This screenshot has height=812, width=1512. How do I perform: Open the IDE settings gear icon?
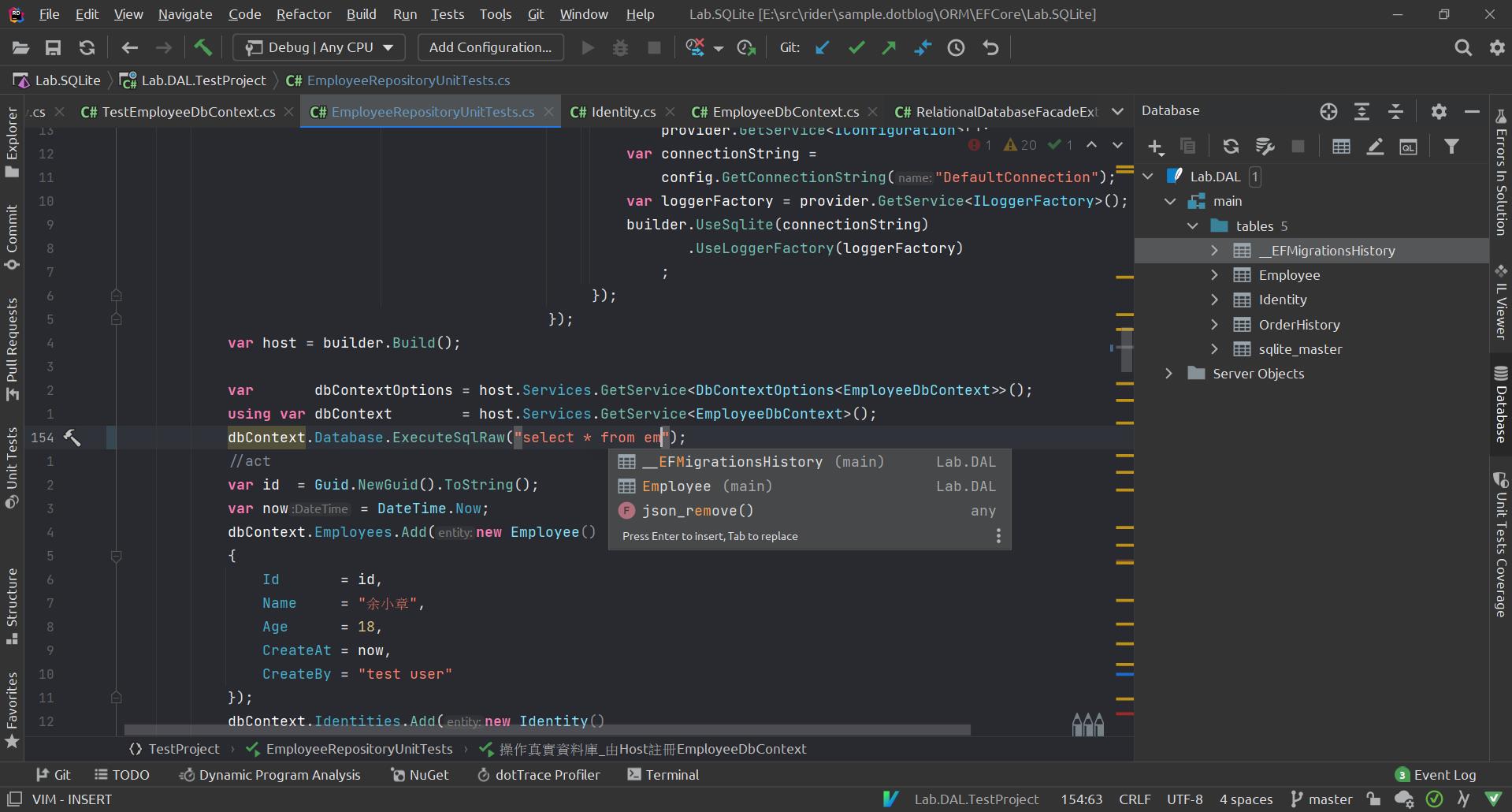coord(1497,48)
